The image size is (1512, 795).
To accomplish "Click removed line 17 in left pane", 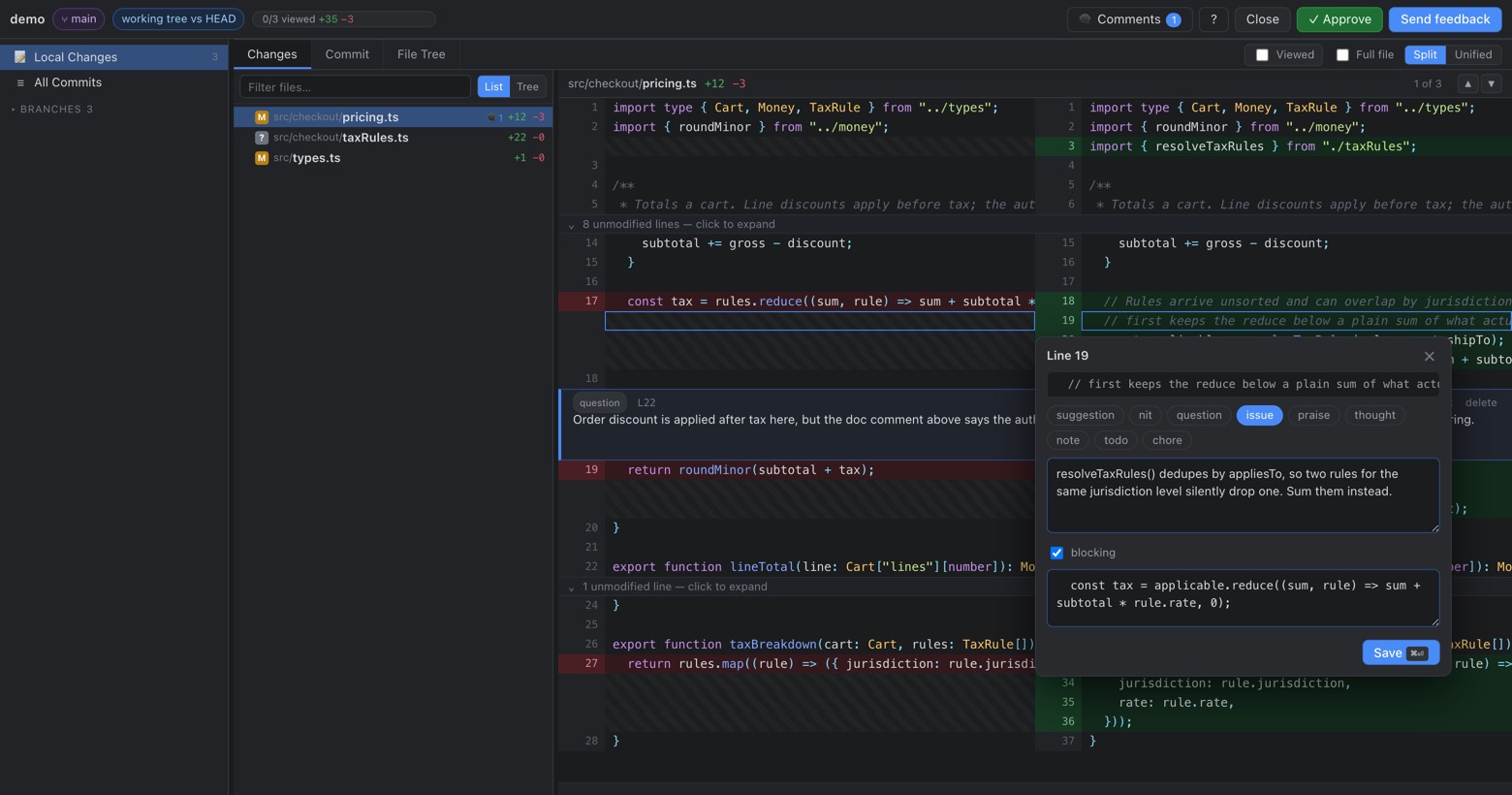I will [797, 302].
